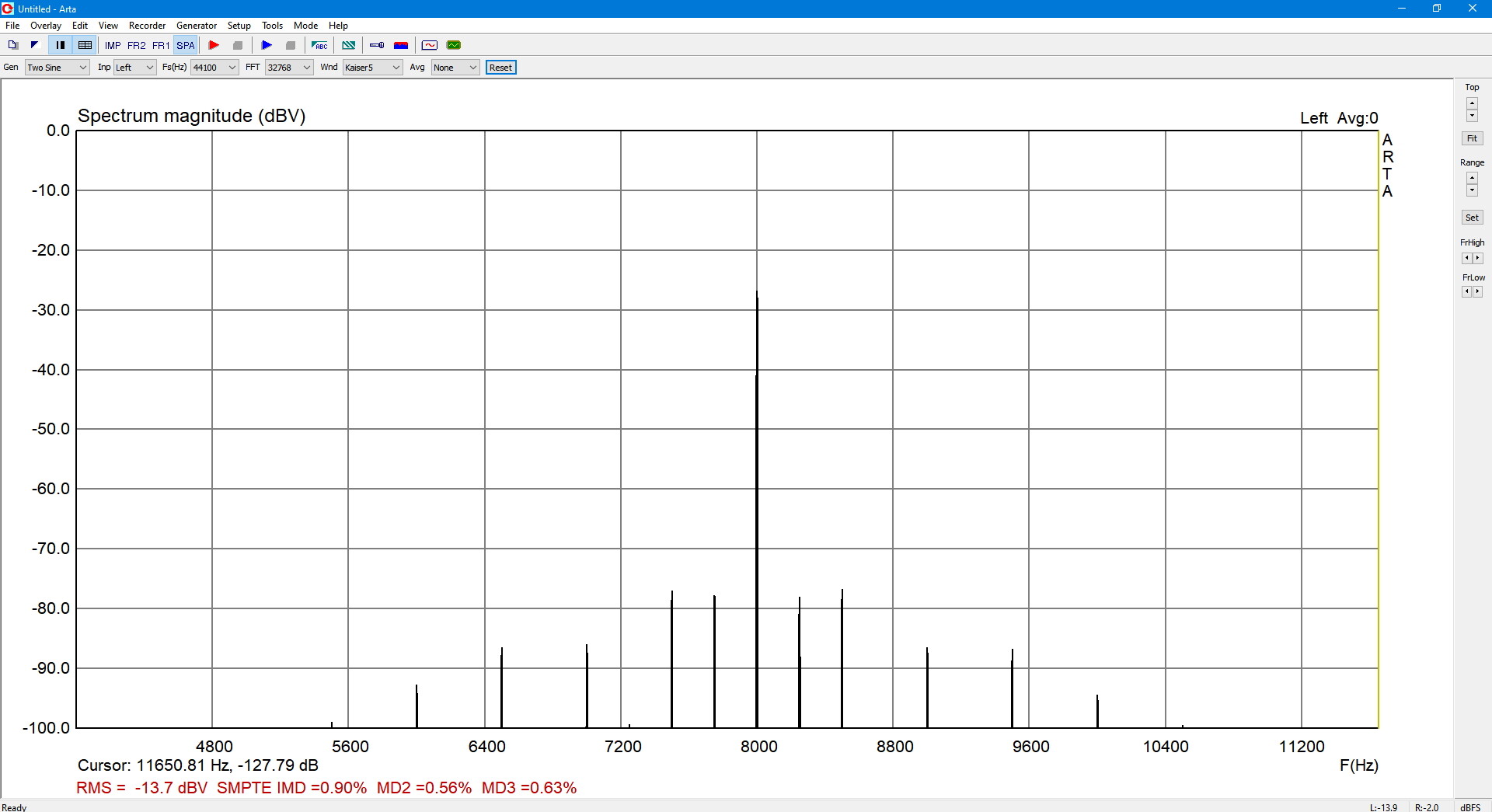Viewport: 1492px width, 812px height.
Task: Open the Setup menu
Action: [x=239, y=26]
